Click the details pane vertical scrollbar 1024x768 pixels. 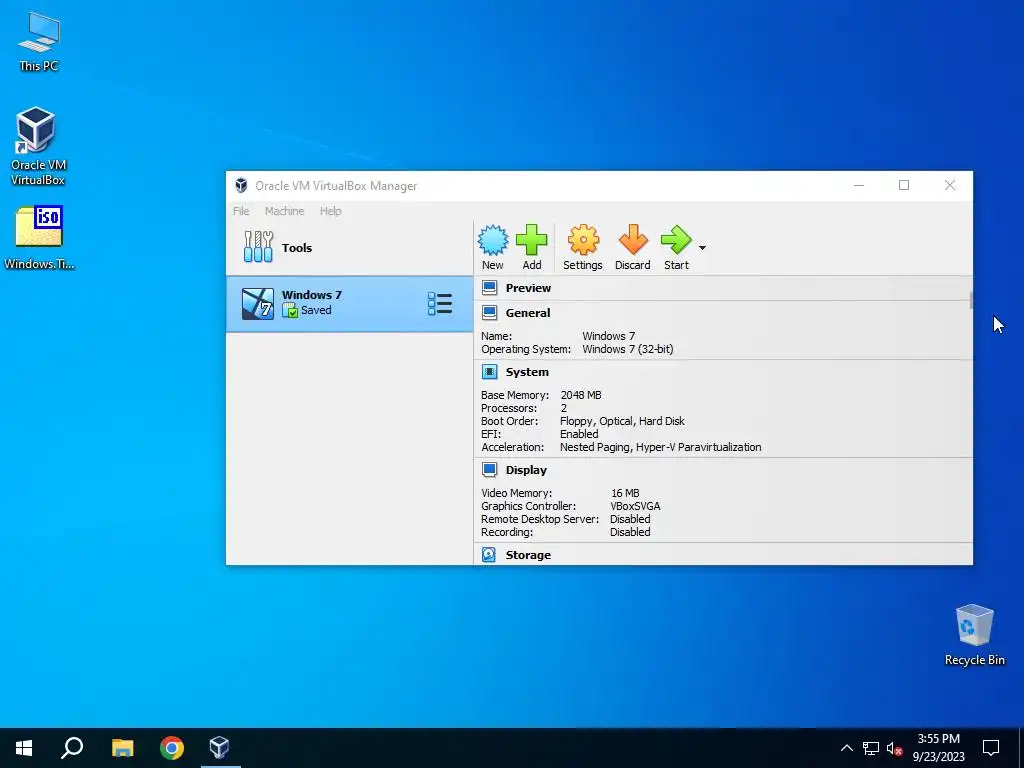971,300
